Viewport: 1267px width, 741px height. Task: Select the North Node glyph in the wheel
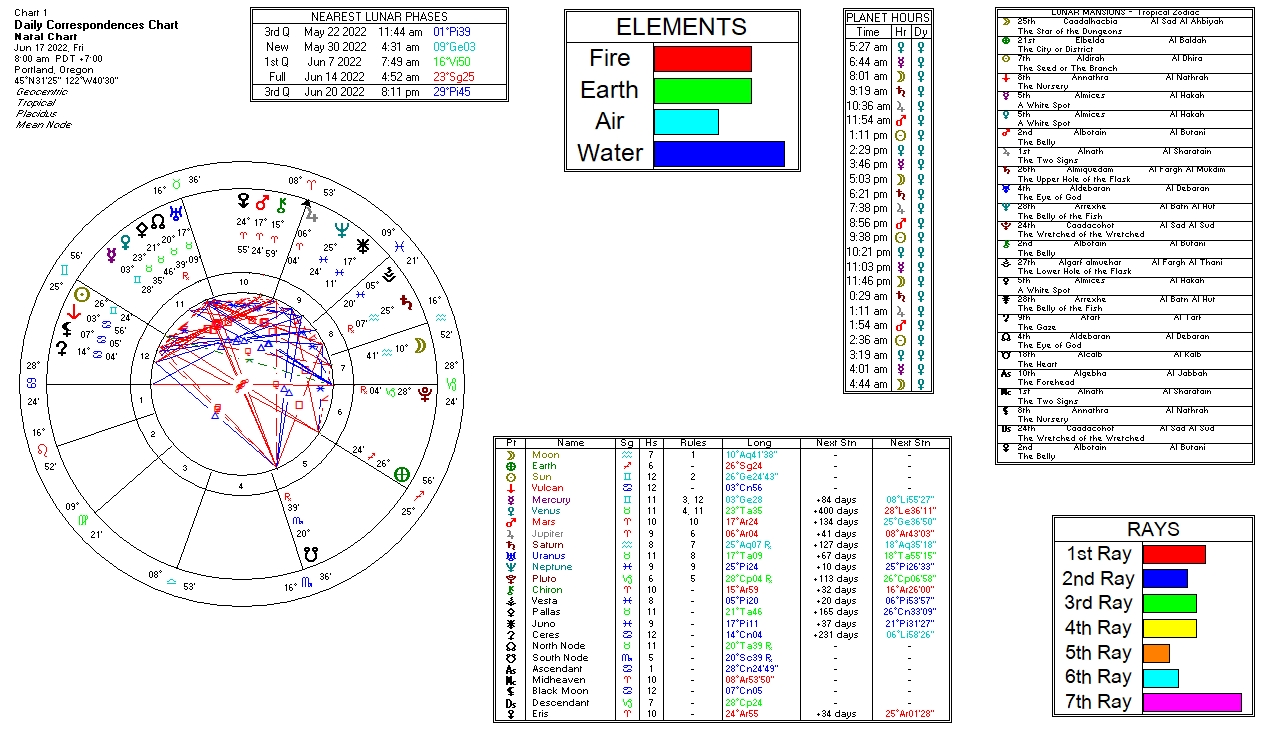pyautogui.click(x=158, y=222)
